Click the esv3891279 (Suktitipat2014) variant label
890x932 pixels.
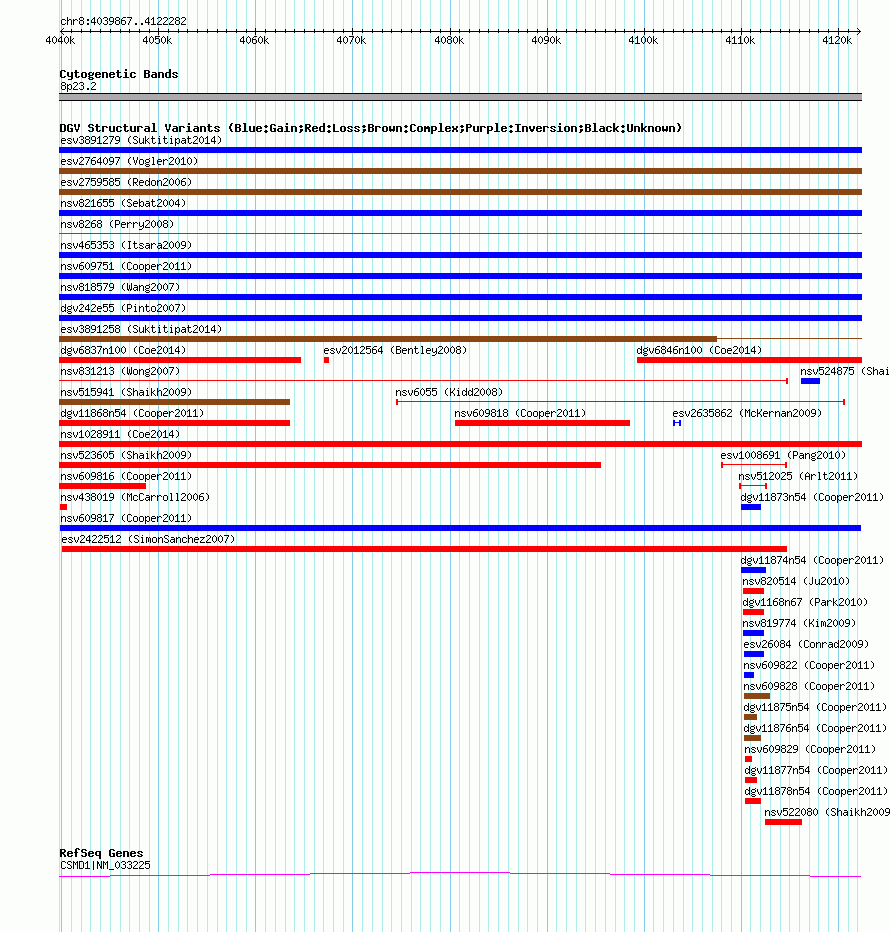coord(141,140)
